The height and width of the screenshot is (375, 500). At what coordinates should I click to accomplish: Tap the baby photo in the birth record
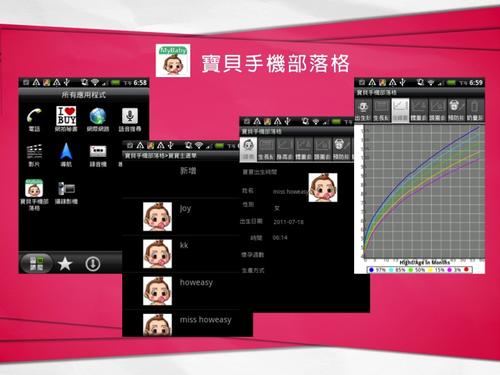click(x=323, y=187)
